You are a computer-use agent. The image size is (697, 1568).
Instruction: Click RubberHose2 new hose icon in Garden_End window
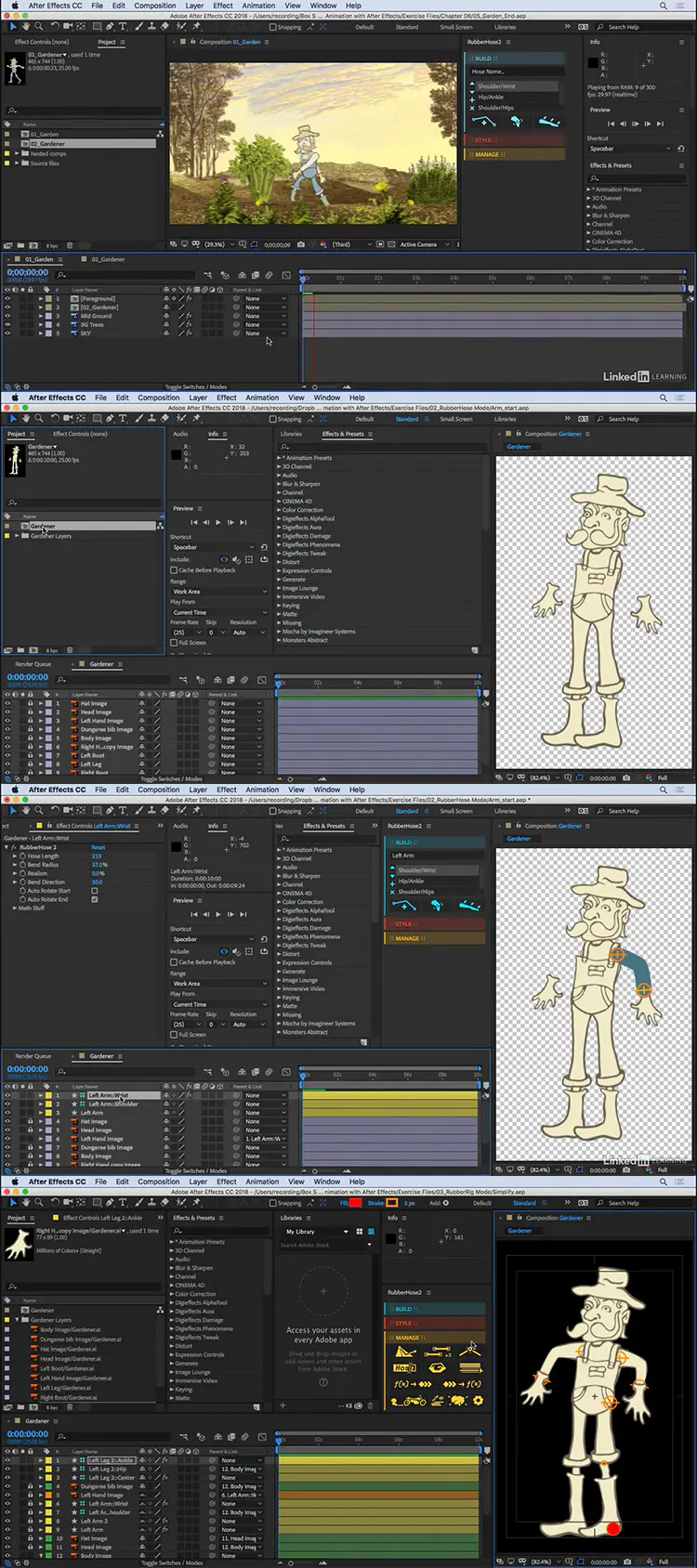(484, 122)
